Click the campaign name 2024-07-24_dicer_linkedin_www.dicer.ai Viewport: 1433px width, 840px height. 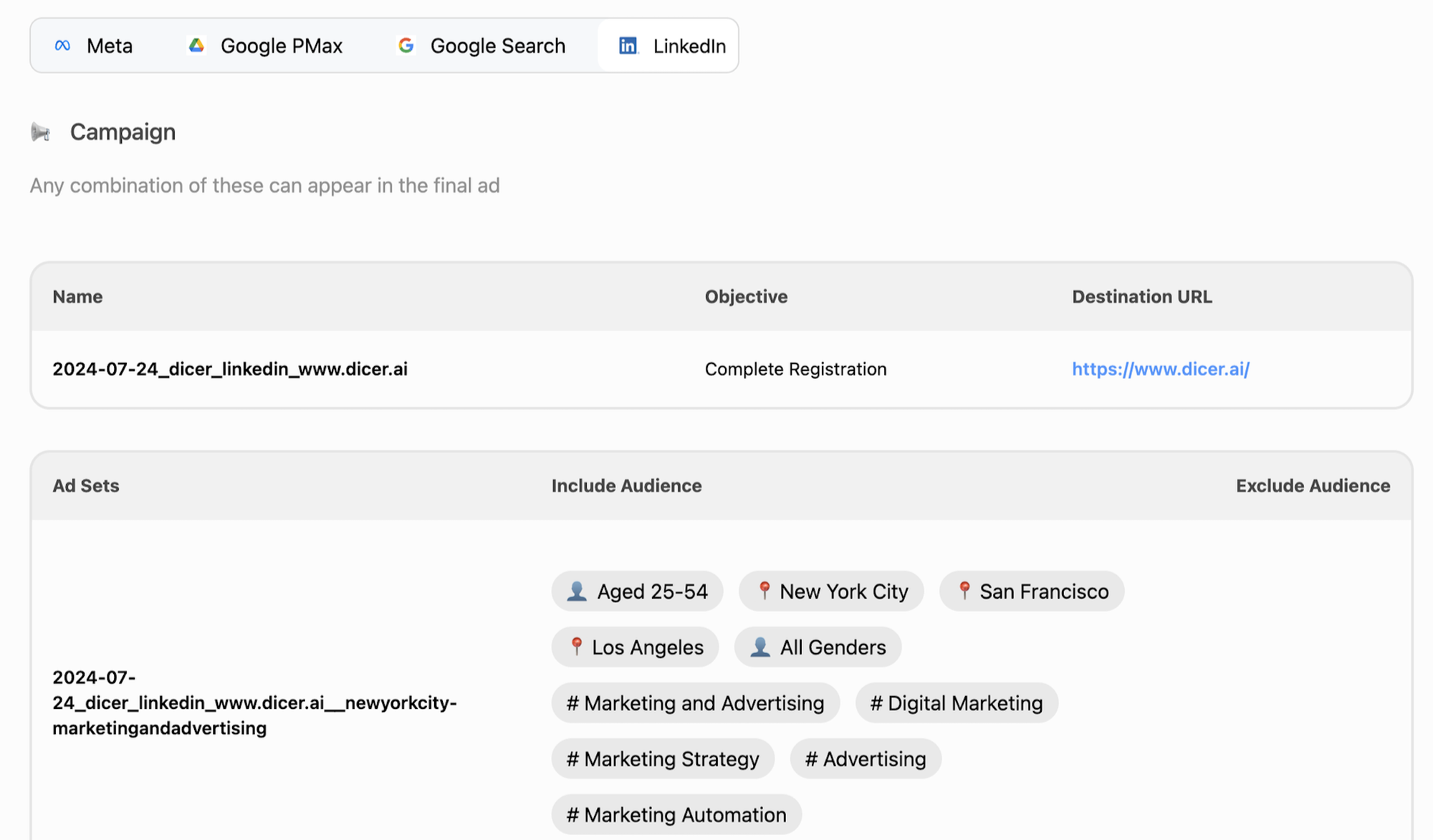tap(230, 370)
